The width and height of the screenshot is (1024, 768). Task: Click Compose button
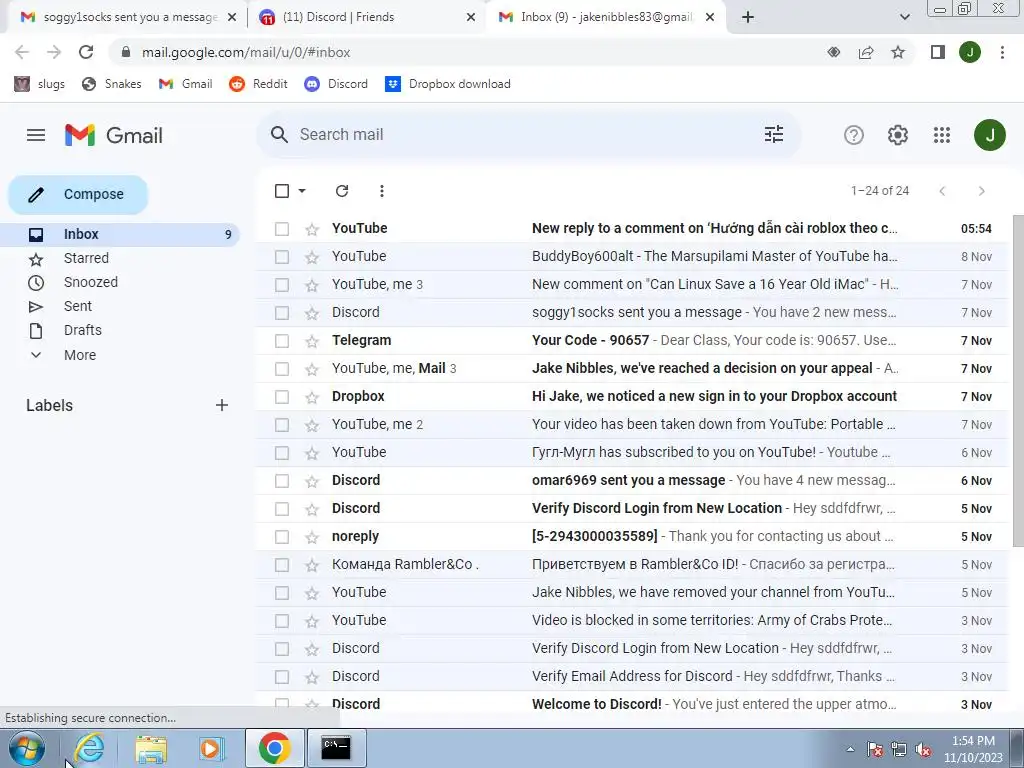[x=78, y=195]
